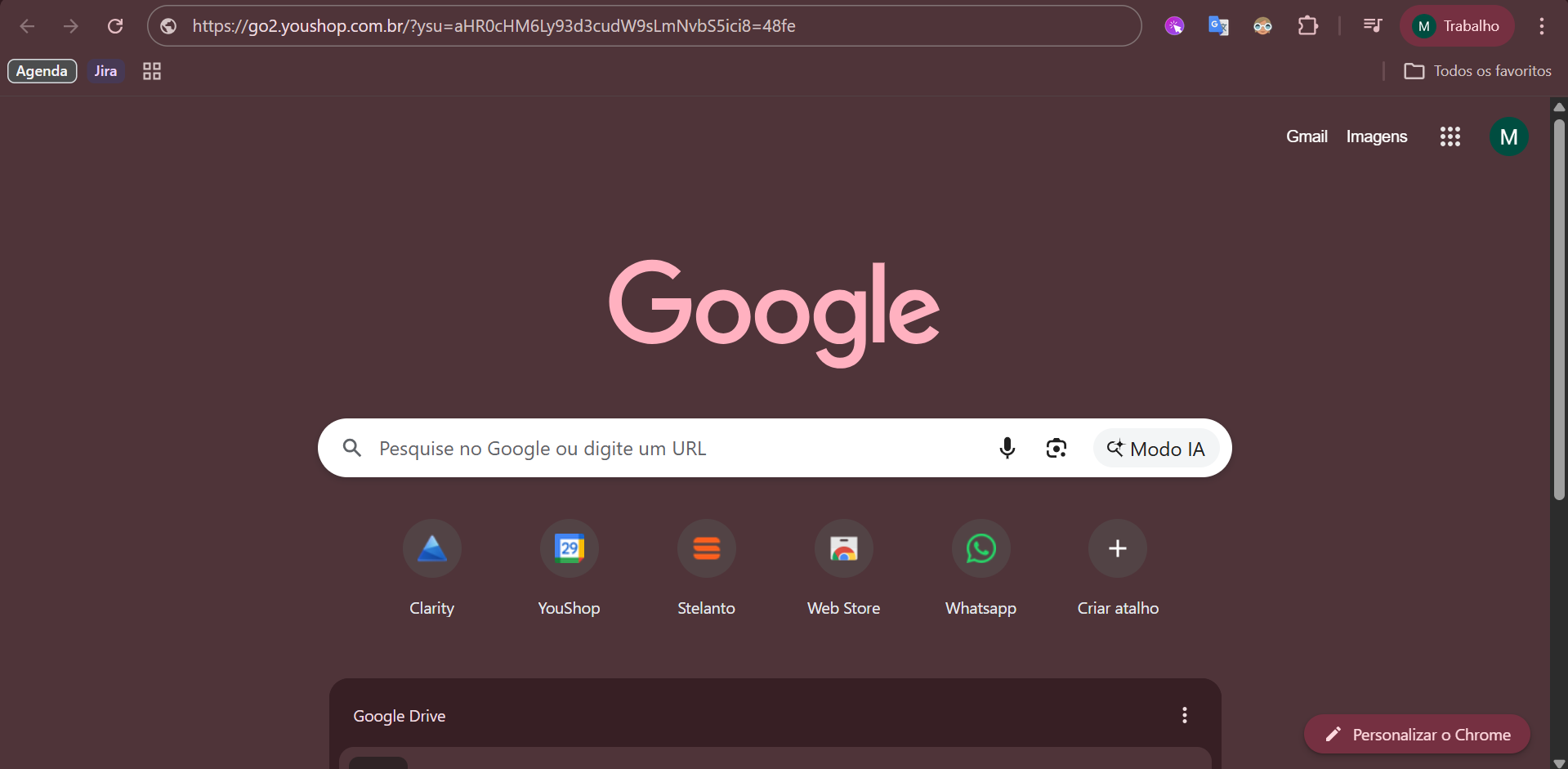
Task: Click the Google Drive card title
Action: click(x=400, y=716)
